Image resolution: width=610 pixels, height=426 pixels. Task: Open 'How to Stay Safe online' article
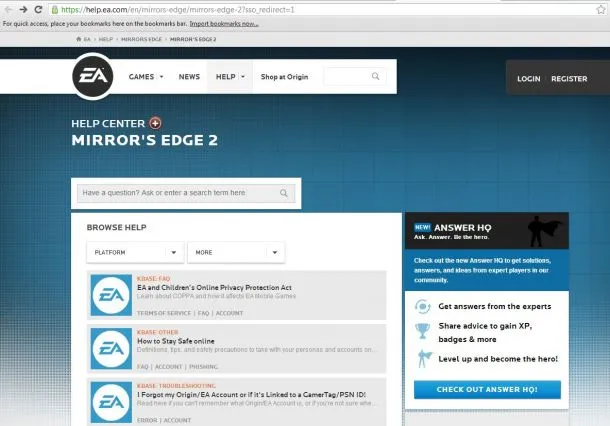(x=175, y=341)
